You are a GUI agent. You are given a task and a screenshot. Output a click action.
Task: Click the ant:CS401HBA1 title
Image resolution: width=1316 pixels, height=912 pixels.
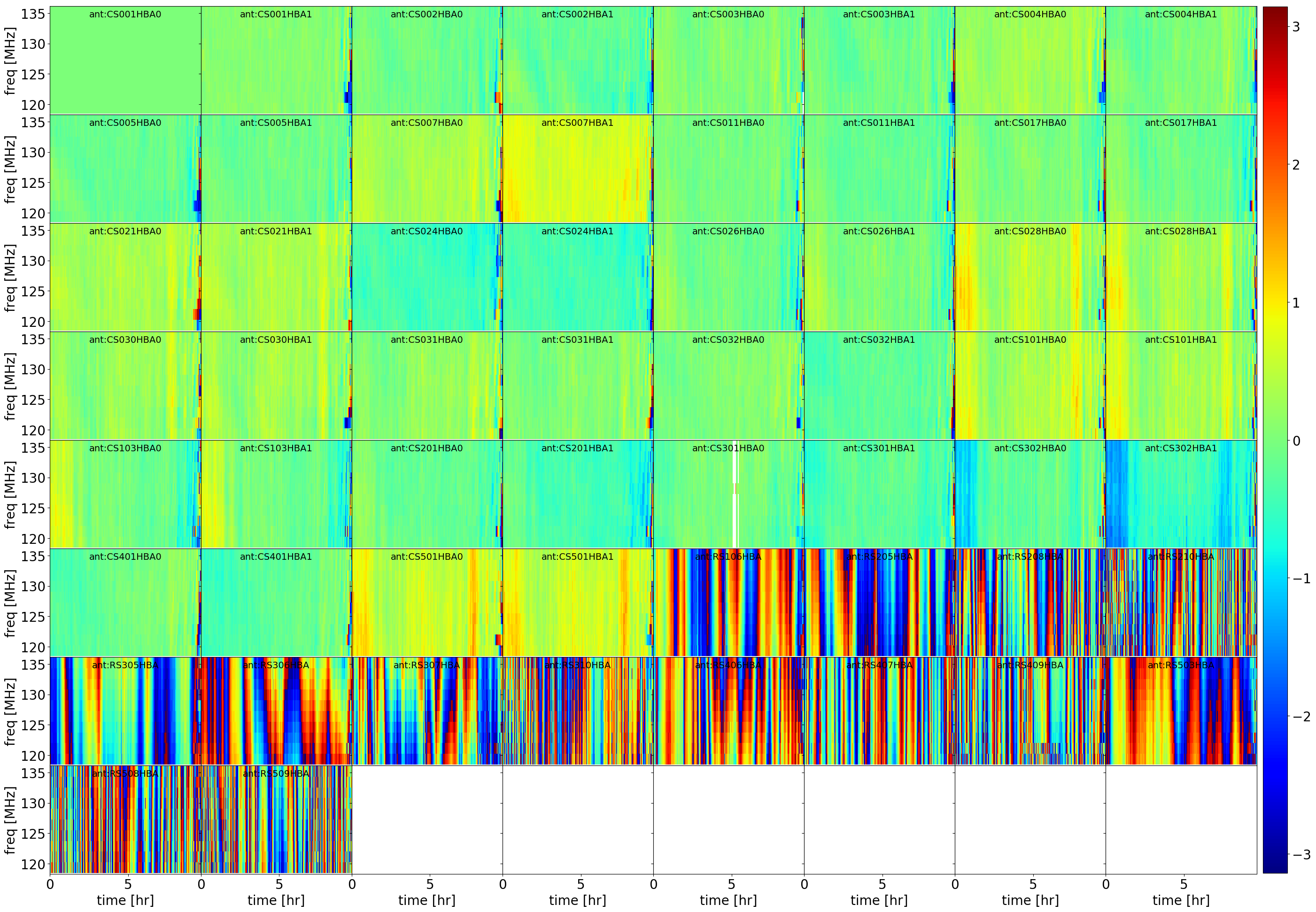[276, 557]
